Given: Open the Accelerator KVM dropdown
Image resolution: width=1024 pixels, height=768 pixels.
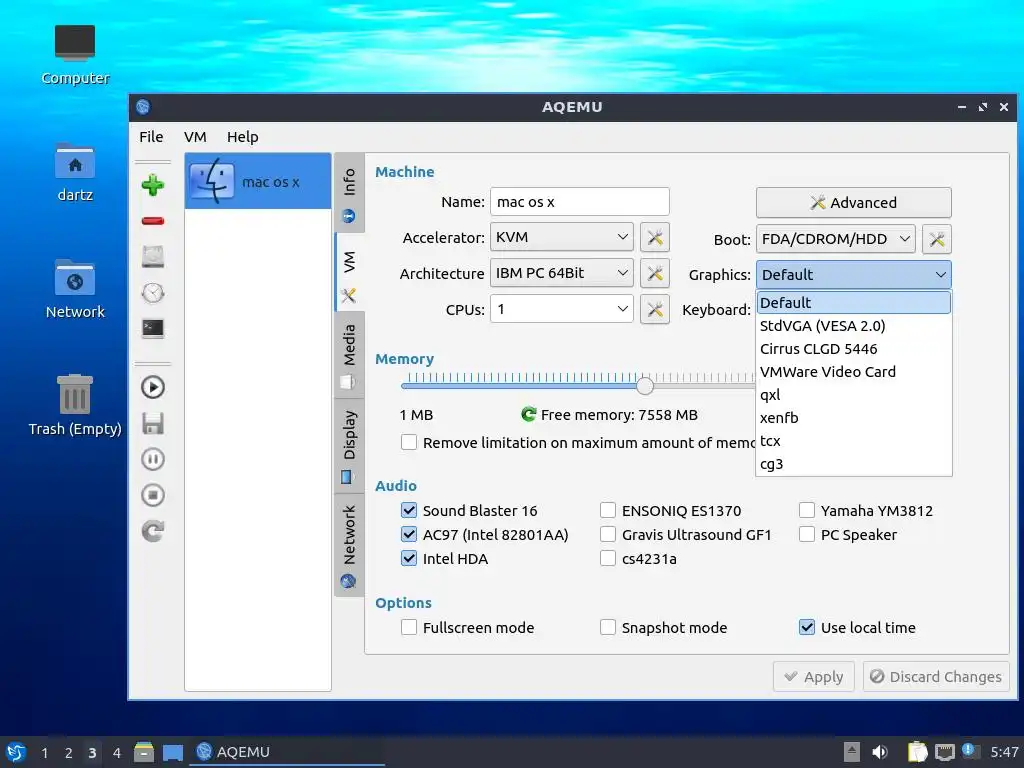Looking at the screenshot, I should [x=562, y=237].
